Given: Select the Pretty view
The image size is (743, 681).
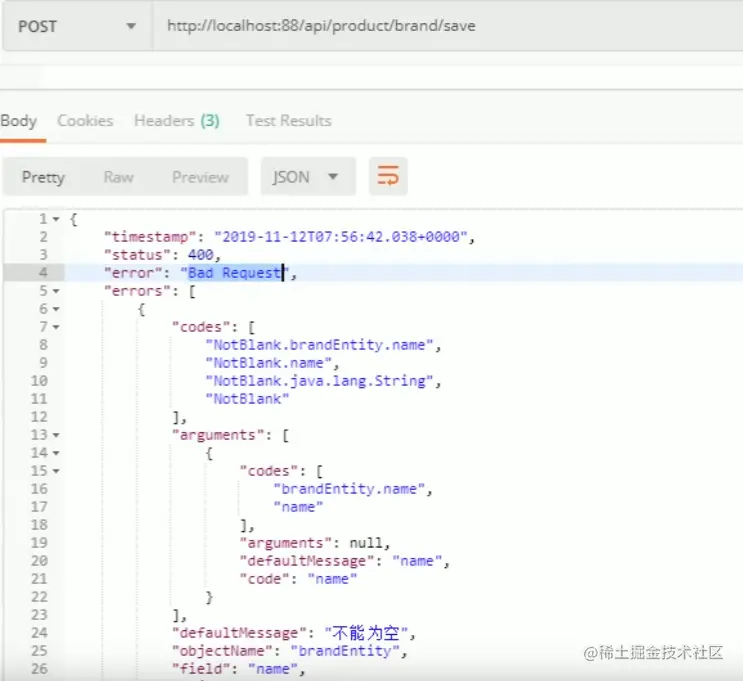Looking at the screenshot, I should point(43,177).
